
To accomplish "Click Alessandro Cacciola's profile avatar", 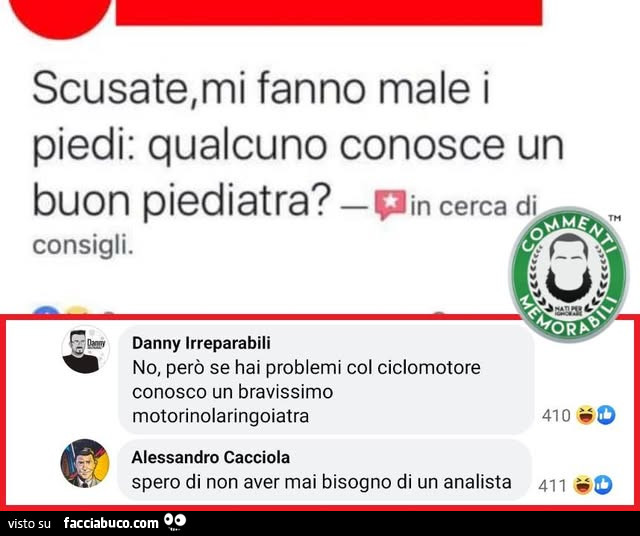I will coord(85,464).
